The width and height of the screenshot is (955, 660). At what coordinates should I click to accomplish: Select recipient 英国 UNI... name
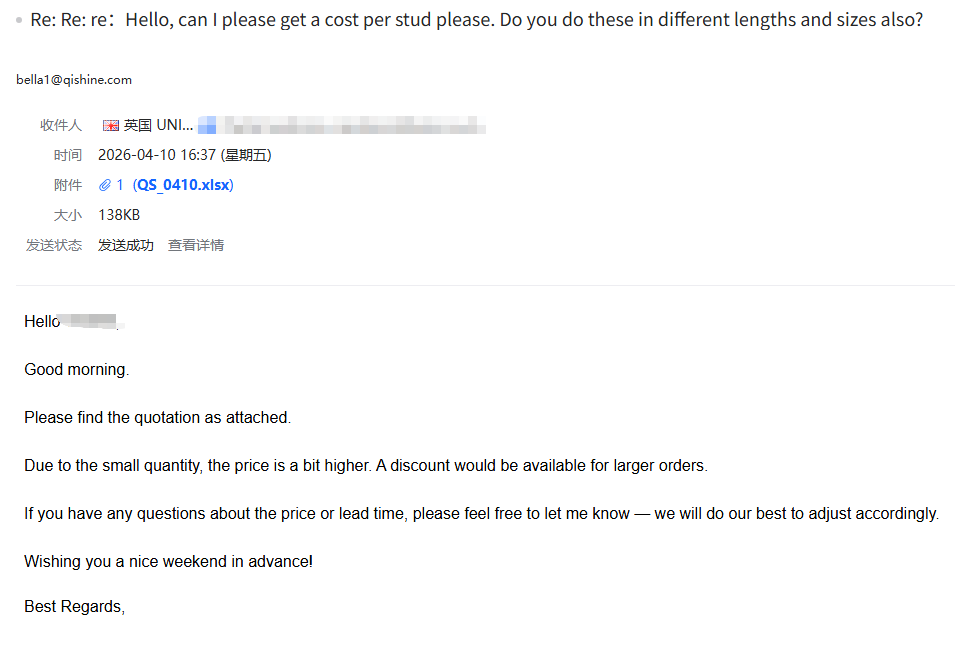click(x=158, y=125)
